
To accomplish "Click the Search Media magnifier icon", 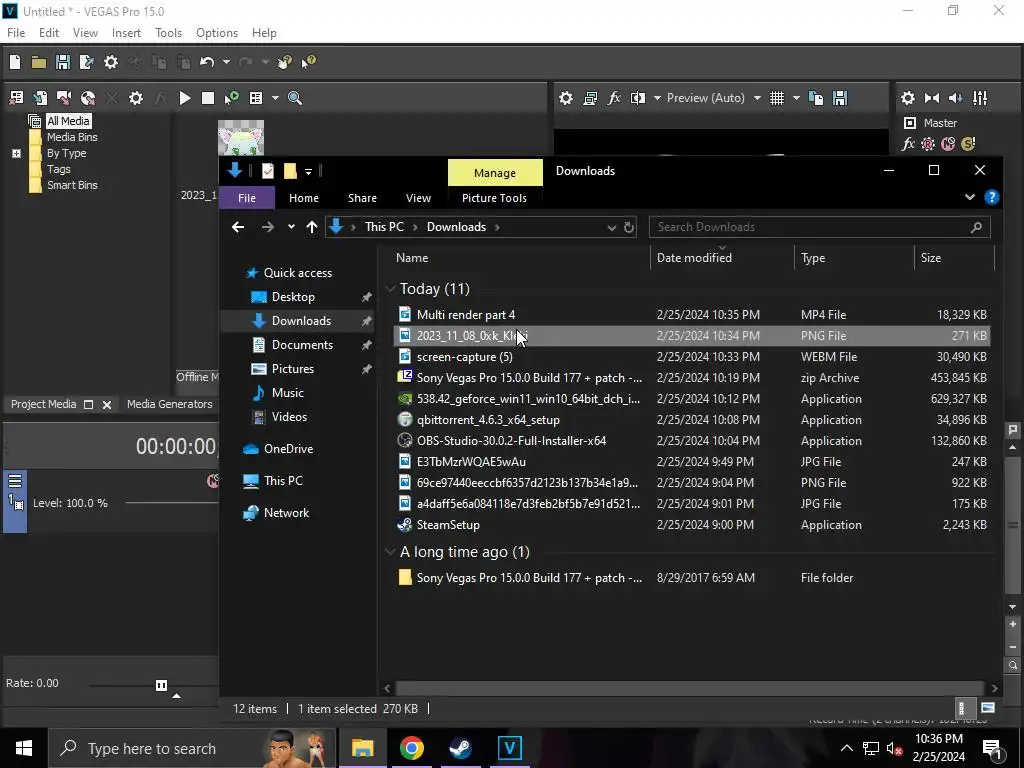I will point(295,98).
